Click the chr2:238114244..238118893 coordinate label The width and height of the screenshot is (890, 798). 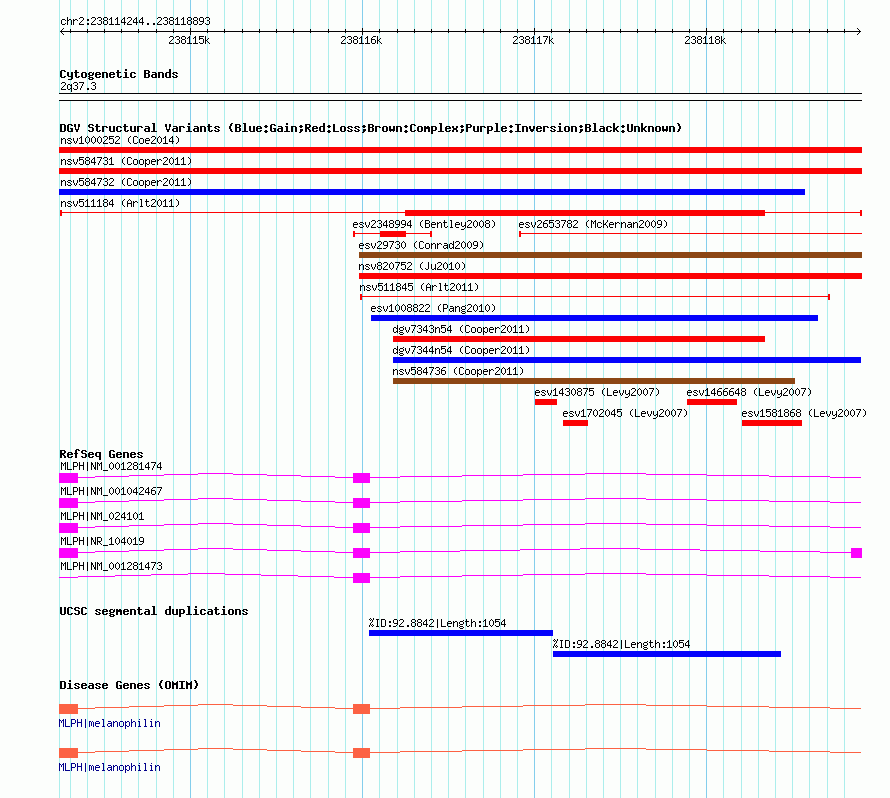135,21
